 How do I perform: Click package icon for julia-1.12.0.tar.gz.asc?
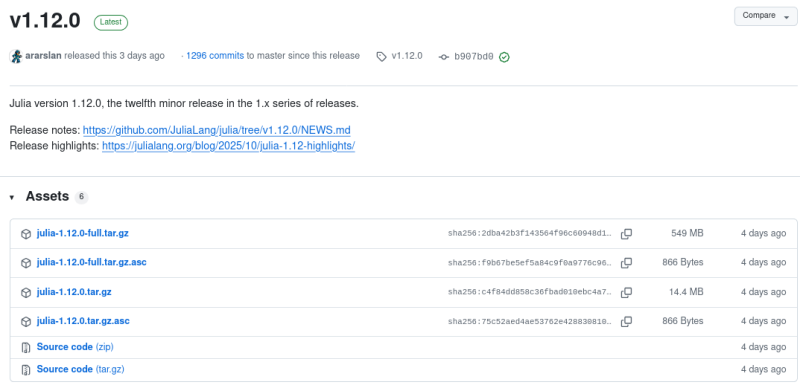26,322
